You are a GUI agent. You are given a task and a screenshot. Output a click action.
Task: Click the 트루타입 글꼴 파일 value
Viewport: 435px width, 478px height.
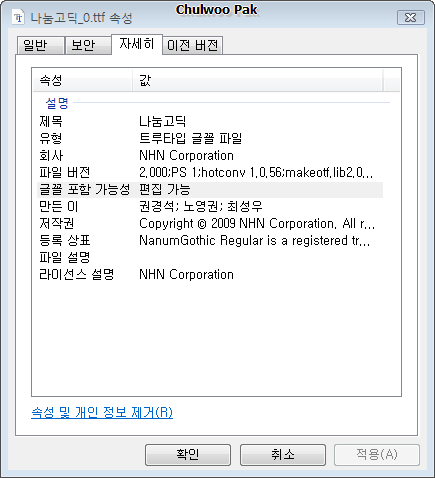190,138
